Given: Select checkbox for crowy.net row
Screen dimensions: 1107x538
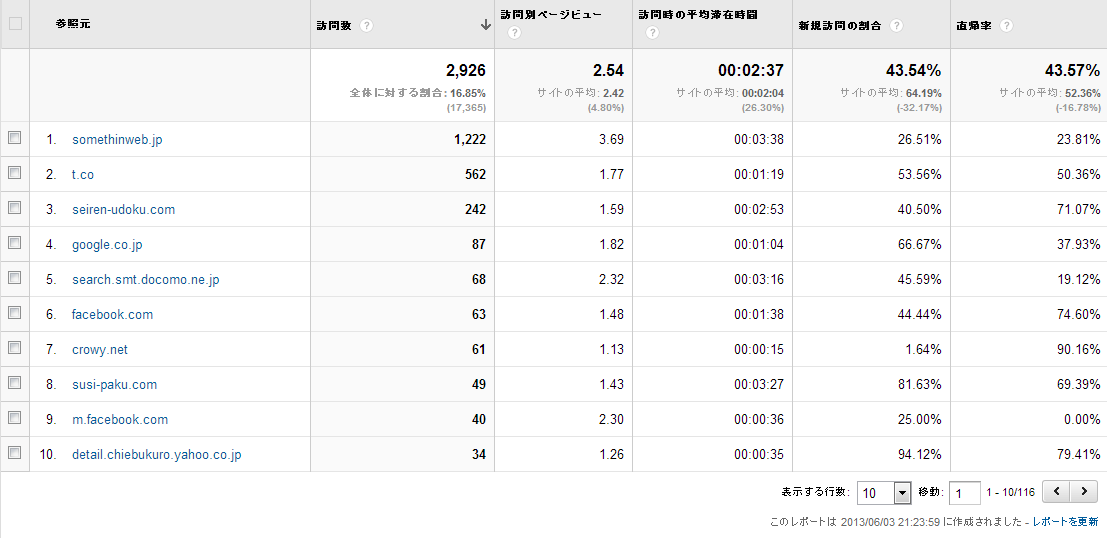Looking at the screenshot, I should 15,349.
